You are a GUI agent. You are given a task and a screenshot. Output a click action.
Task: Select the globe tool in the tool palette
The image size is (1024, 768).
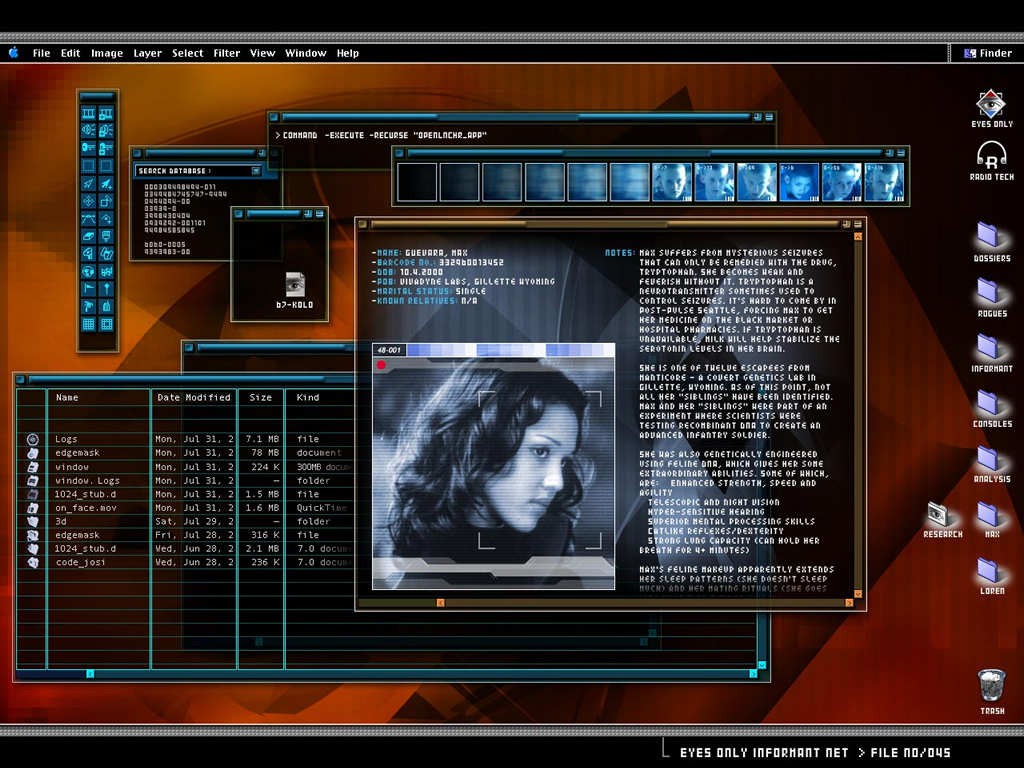88,271
